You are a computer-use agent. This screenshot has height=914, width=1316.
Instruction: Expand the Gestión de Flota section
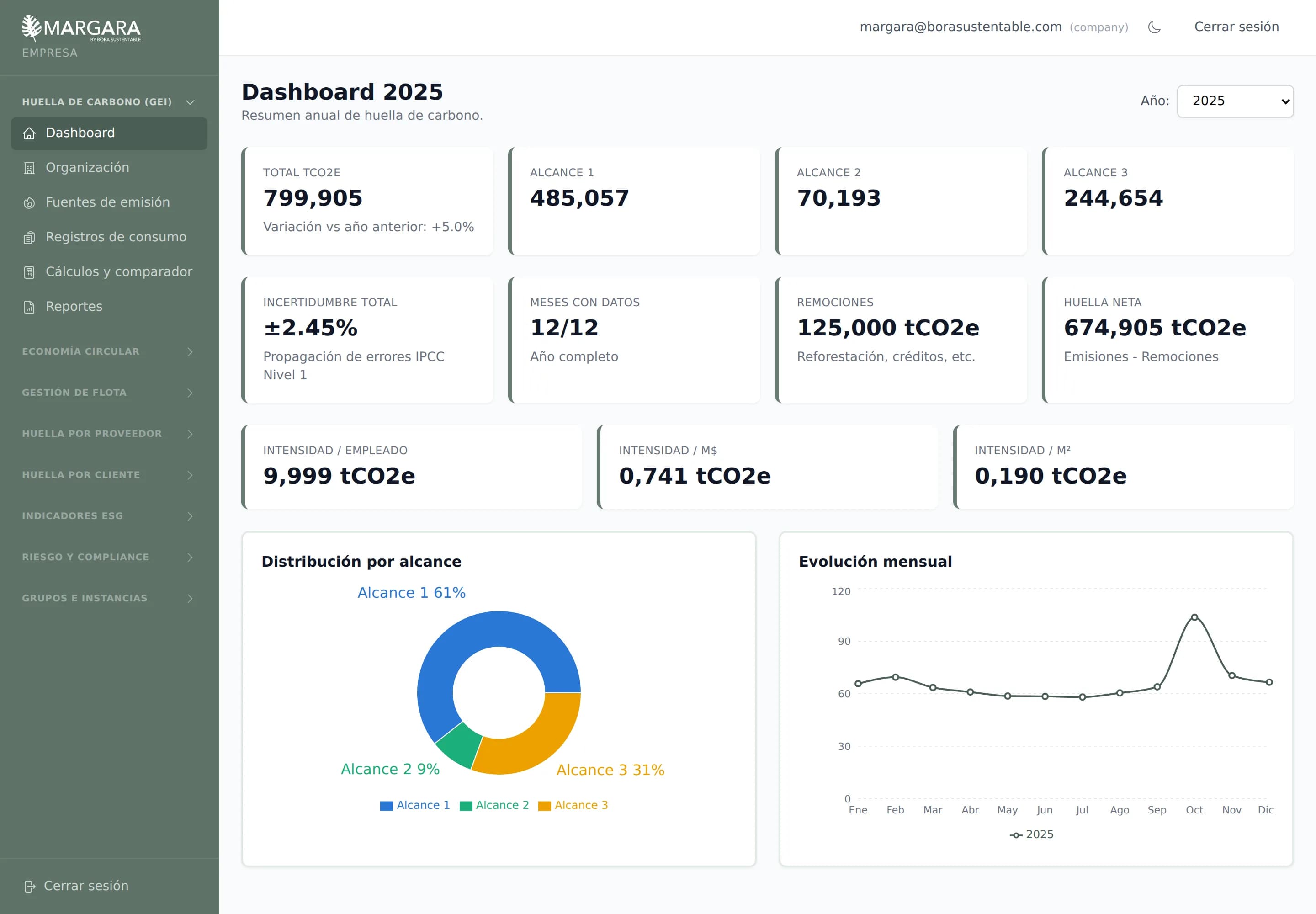pos(109,393)
